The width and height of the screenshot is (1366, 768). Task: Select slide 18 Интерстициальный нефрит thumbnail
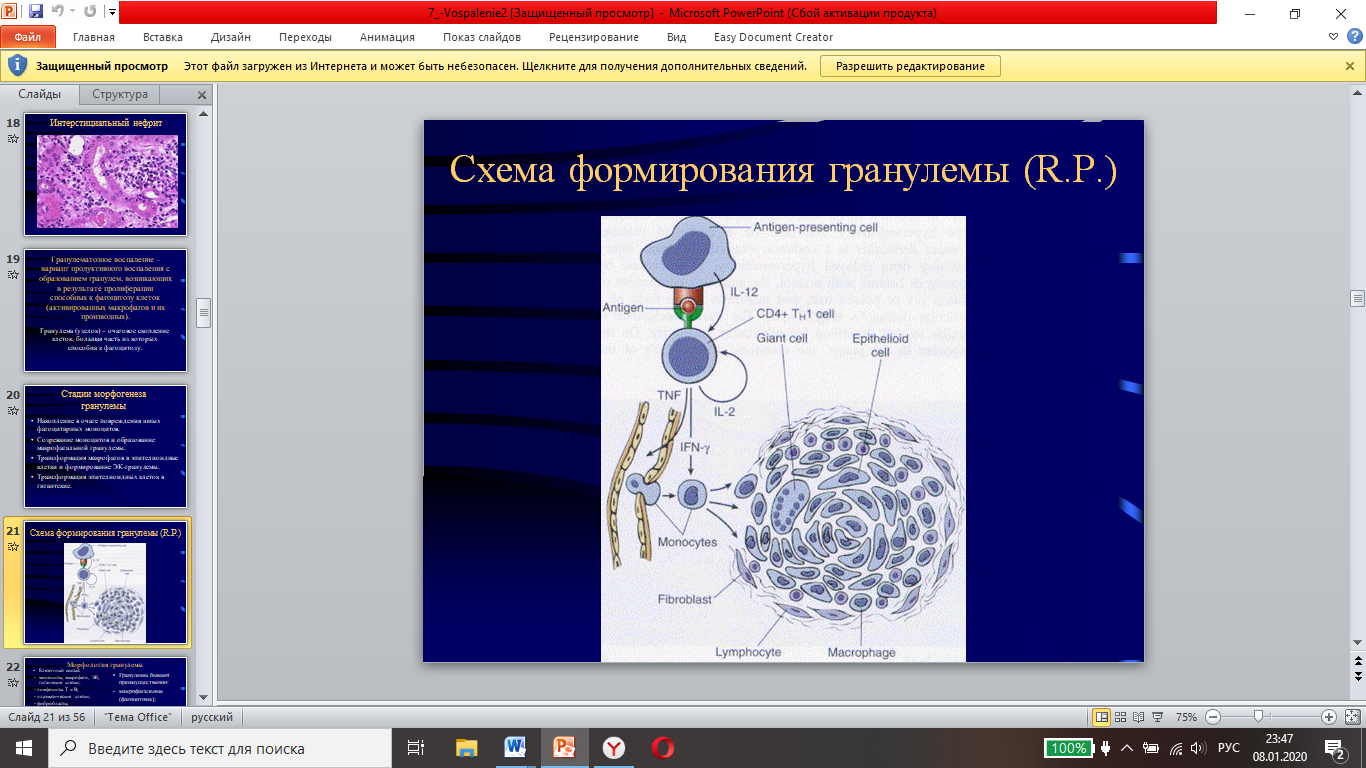106,174
